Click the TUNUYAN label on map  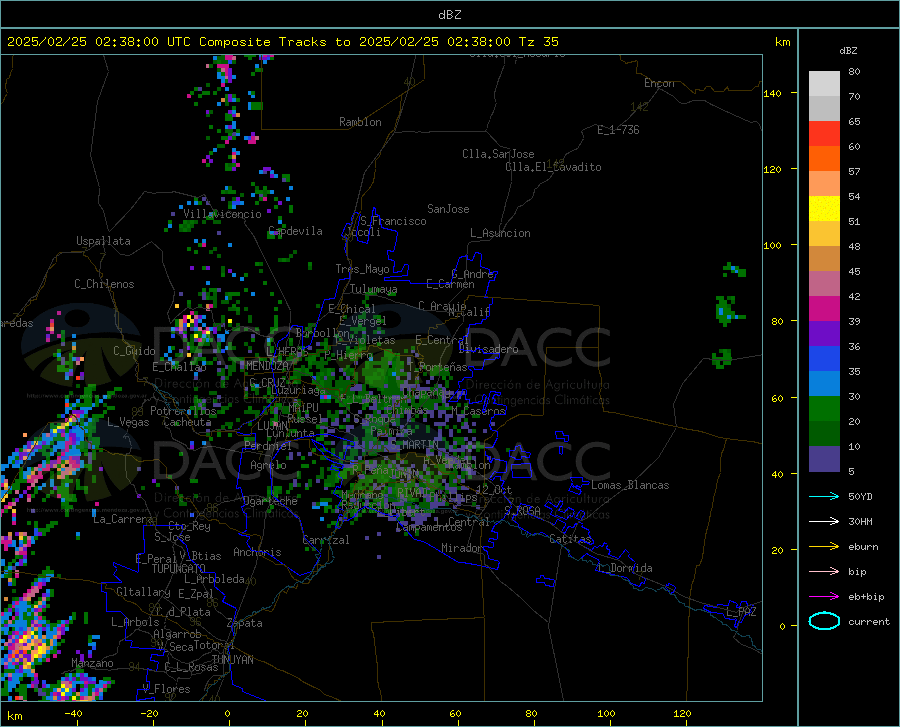[x=232, y=660]
